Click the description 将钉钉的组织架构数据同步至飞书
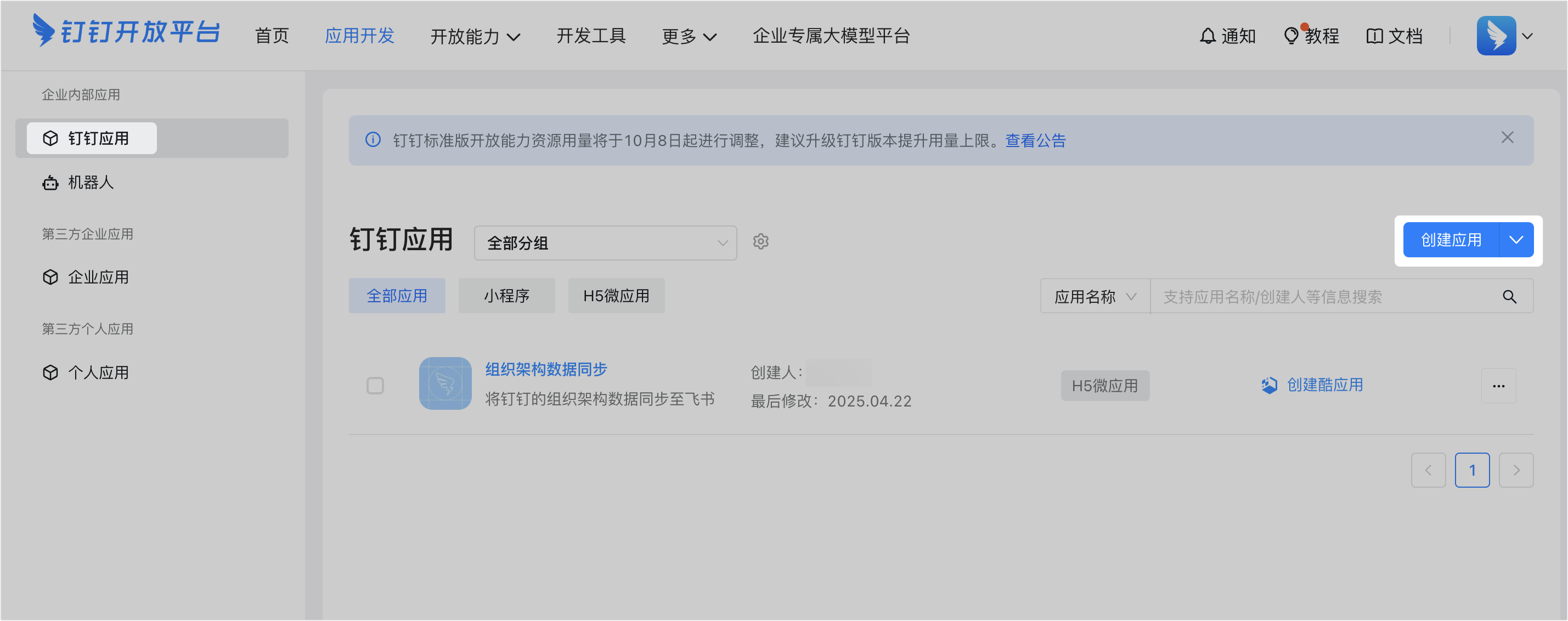The height and width of the screenshot is (621, 1568). (x=600, y=399)
